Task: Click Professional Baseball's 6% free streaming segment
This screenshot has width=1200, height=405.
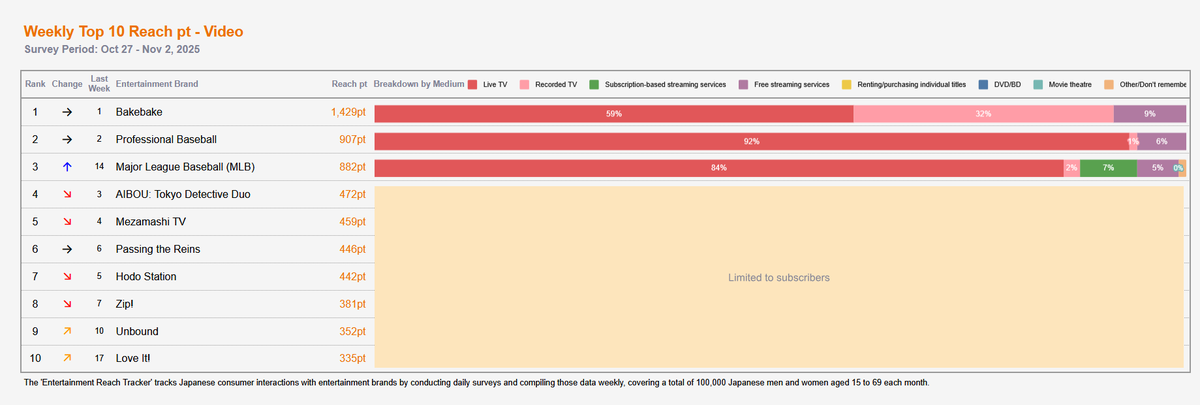Action: (1162, 141)
